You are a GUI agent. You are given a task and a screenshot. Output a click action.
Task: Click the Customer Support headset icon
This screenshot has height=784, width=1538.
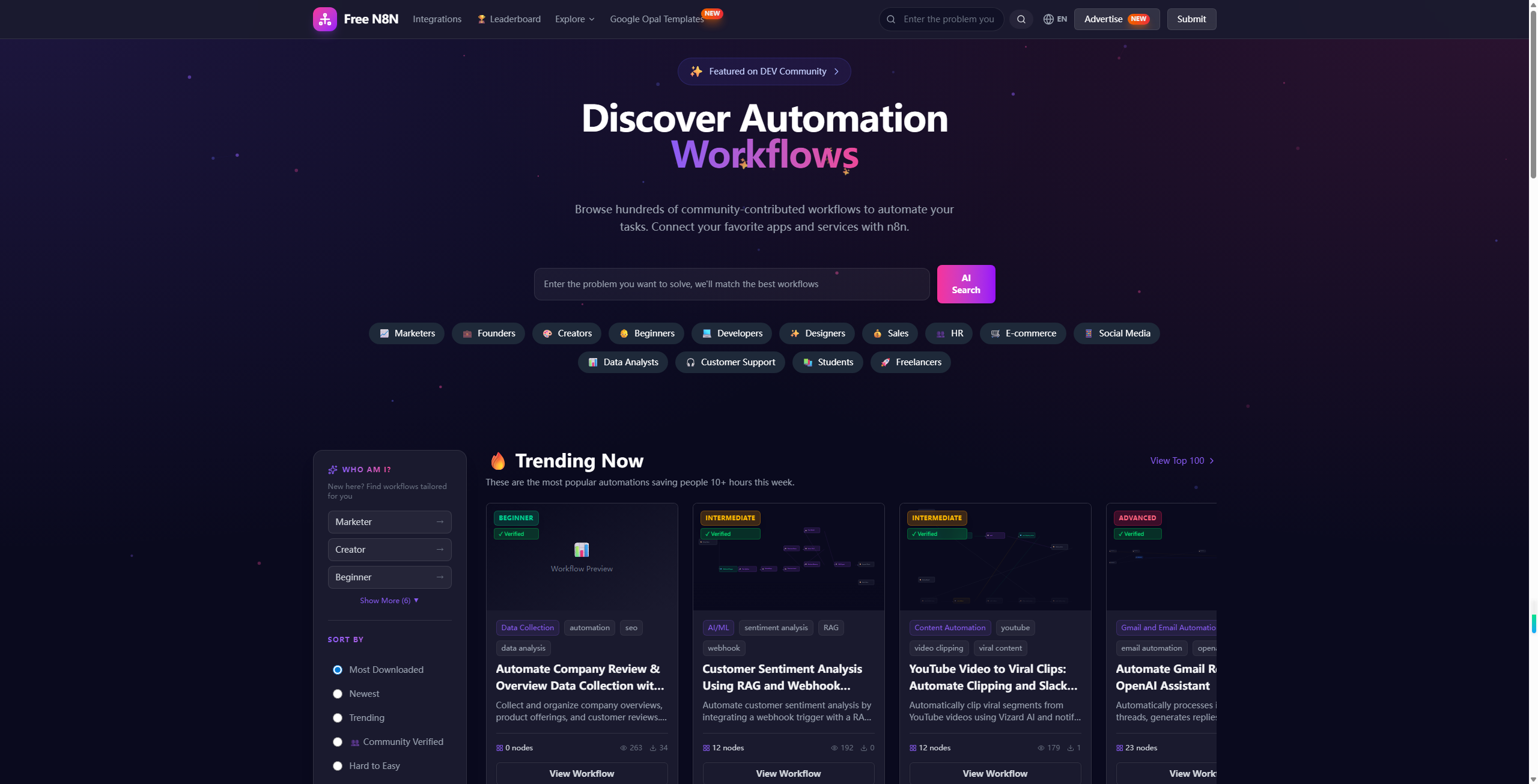pos(690,362)
